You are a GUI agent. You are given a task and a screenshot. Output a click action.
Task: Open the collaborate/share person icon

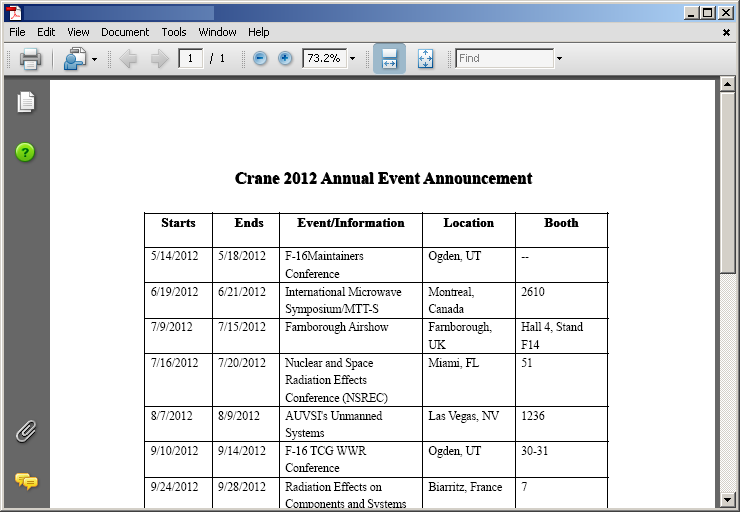point(76,59)
